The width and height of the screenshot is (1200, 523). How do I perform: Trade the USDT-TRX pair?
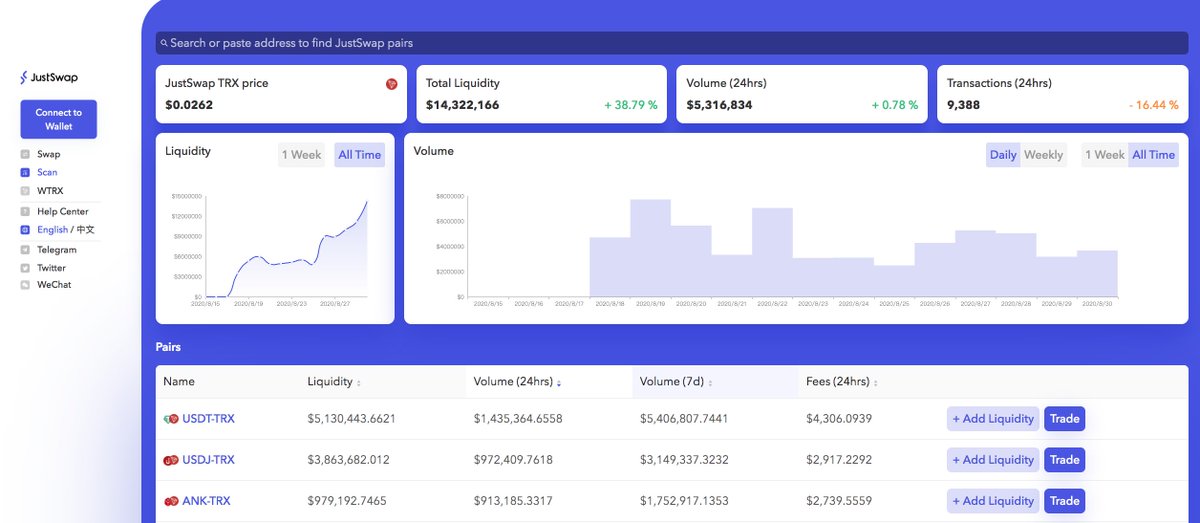[x=1065, y=419]
